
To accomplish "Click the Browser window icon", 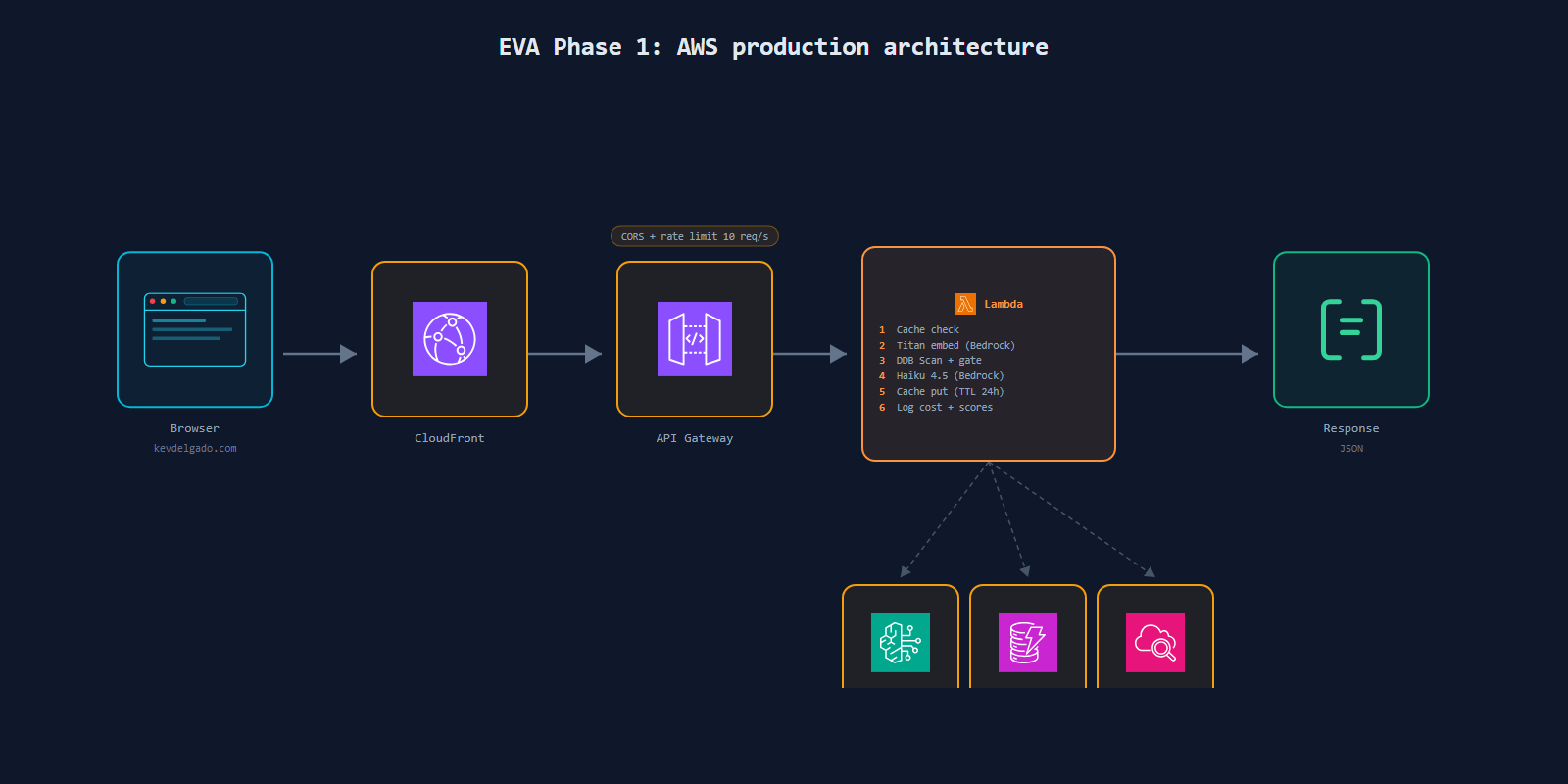I will coord(195,329).
